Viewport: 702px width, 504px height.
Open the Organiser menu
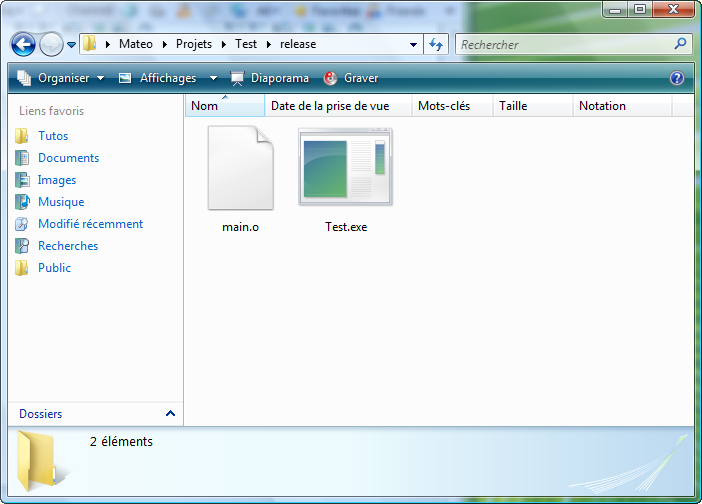[60, 78]
